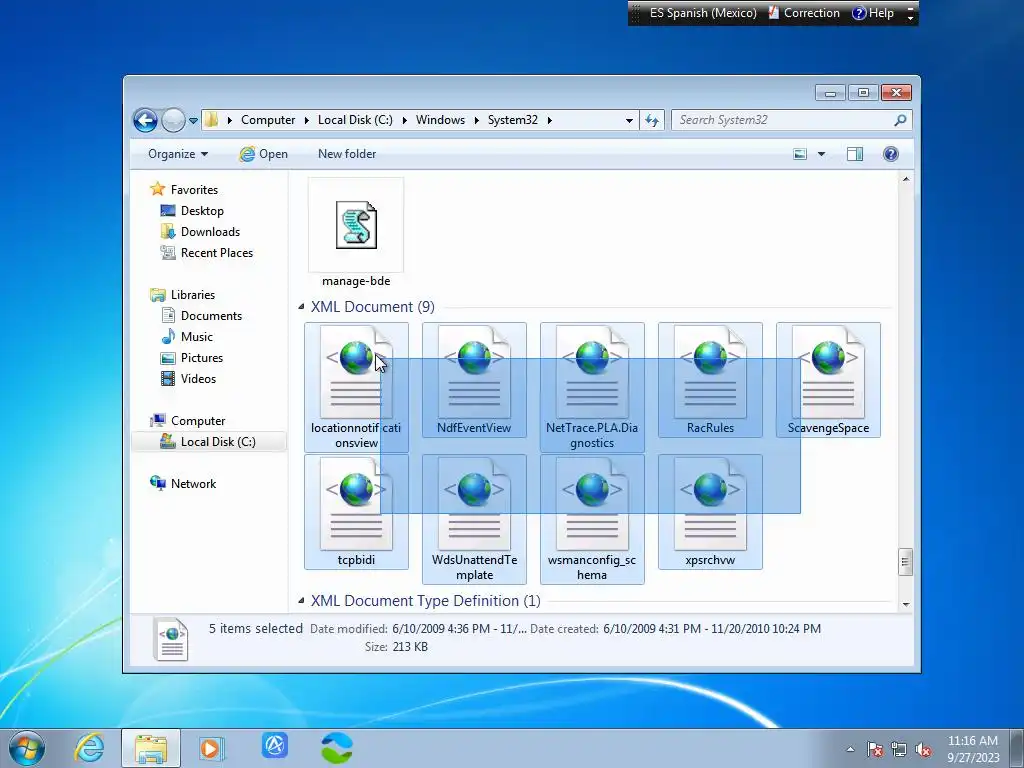Open the Documents library

coord(211,315)
